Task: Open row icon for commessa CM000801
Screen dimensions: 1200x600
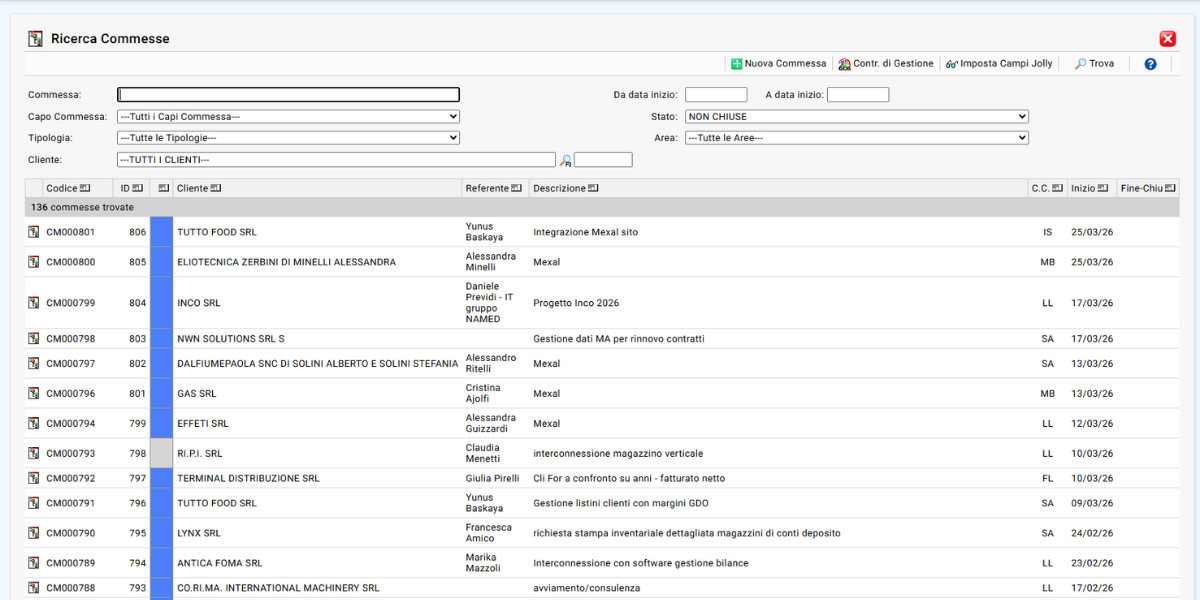Action: 33,232
